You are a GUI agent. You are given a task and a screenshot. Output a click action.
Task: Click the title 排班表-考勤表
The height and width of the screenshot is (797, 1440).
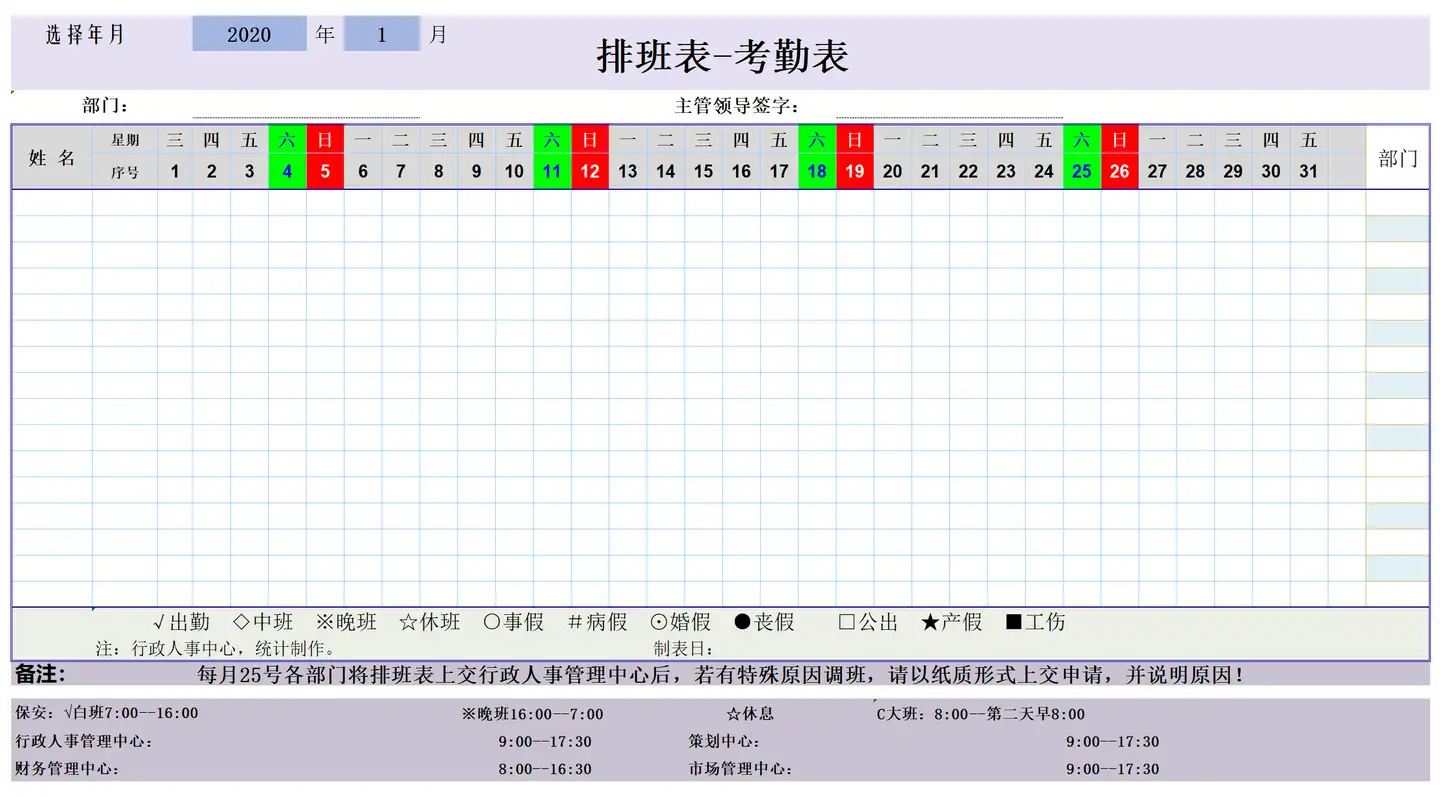pyautogui.click(x=723, y=56)
